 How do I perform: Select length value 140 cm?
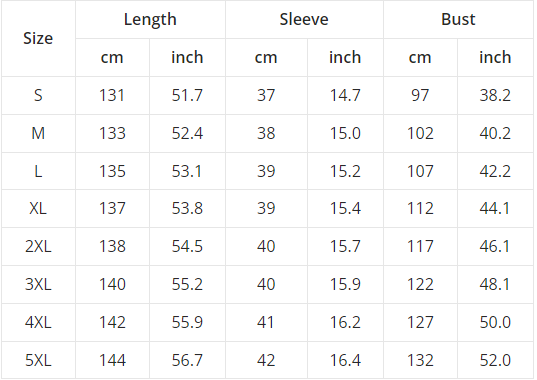tap(112, 284)
